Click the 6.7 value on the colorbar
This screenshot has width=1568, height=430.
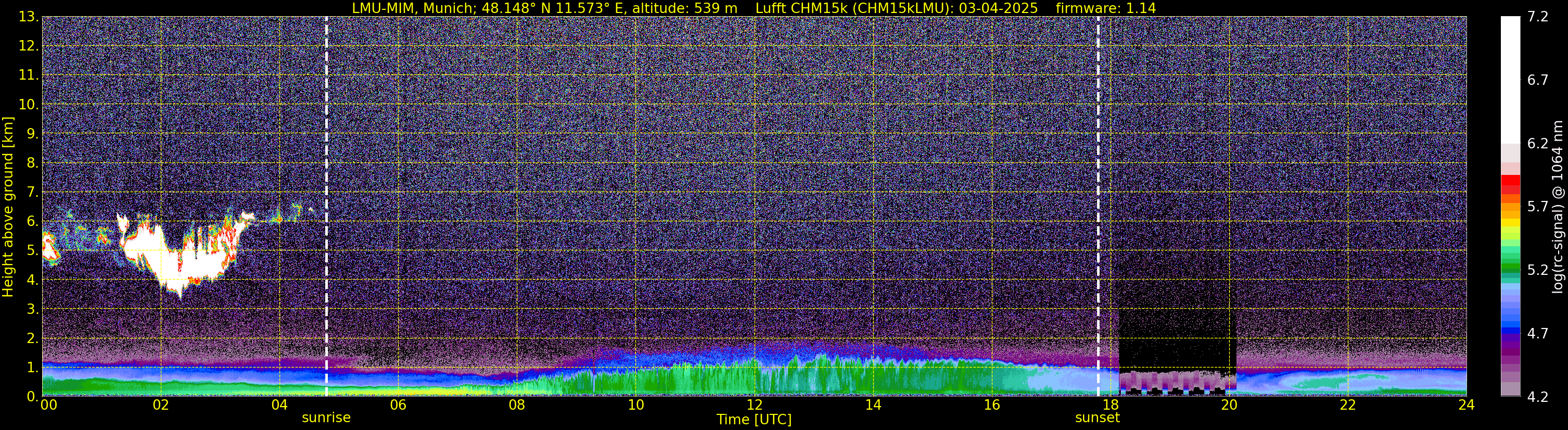click(x=1538, y=80)
